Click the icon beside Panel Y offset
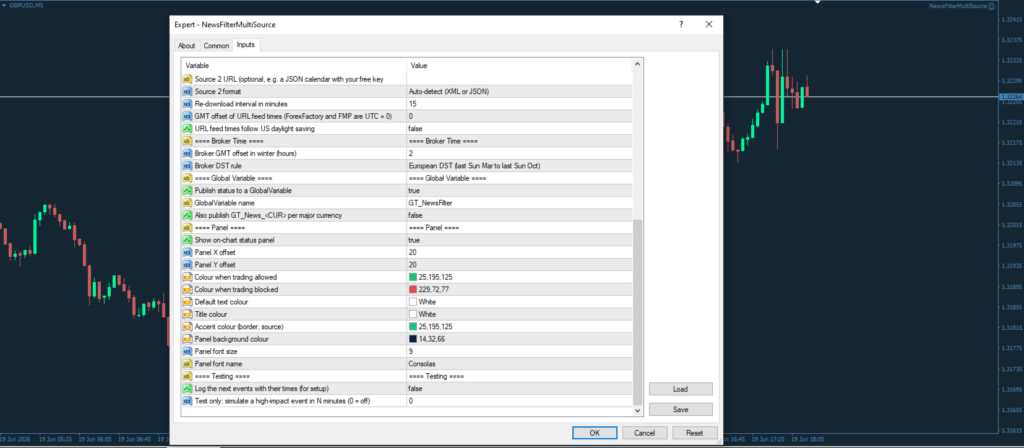 point(187,265)
